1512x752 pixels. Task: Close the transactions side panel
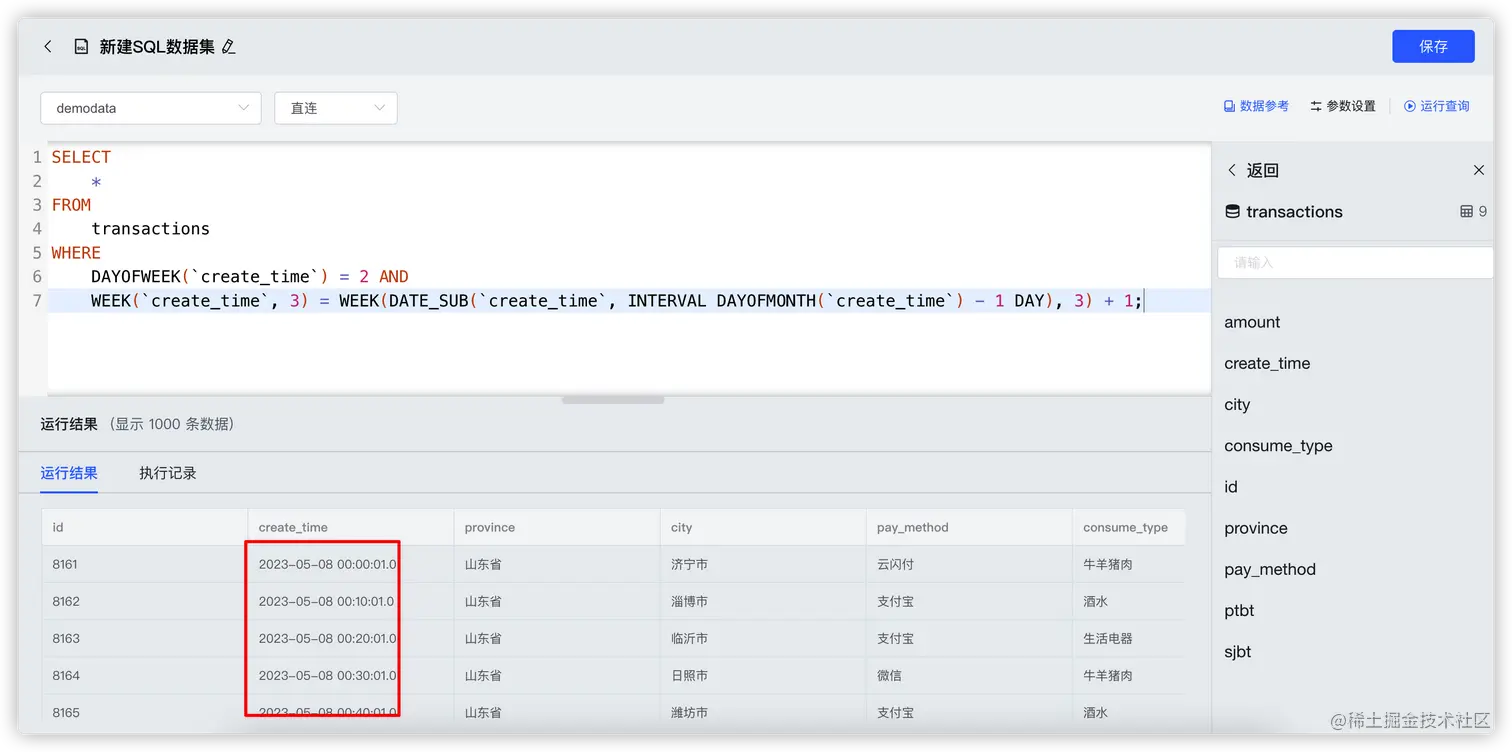pos(1479,171)
